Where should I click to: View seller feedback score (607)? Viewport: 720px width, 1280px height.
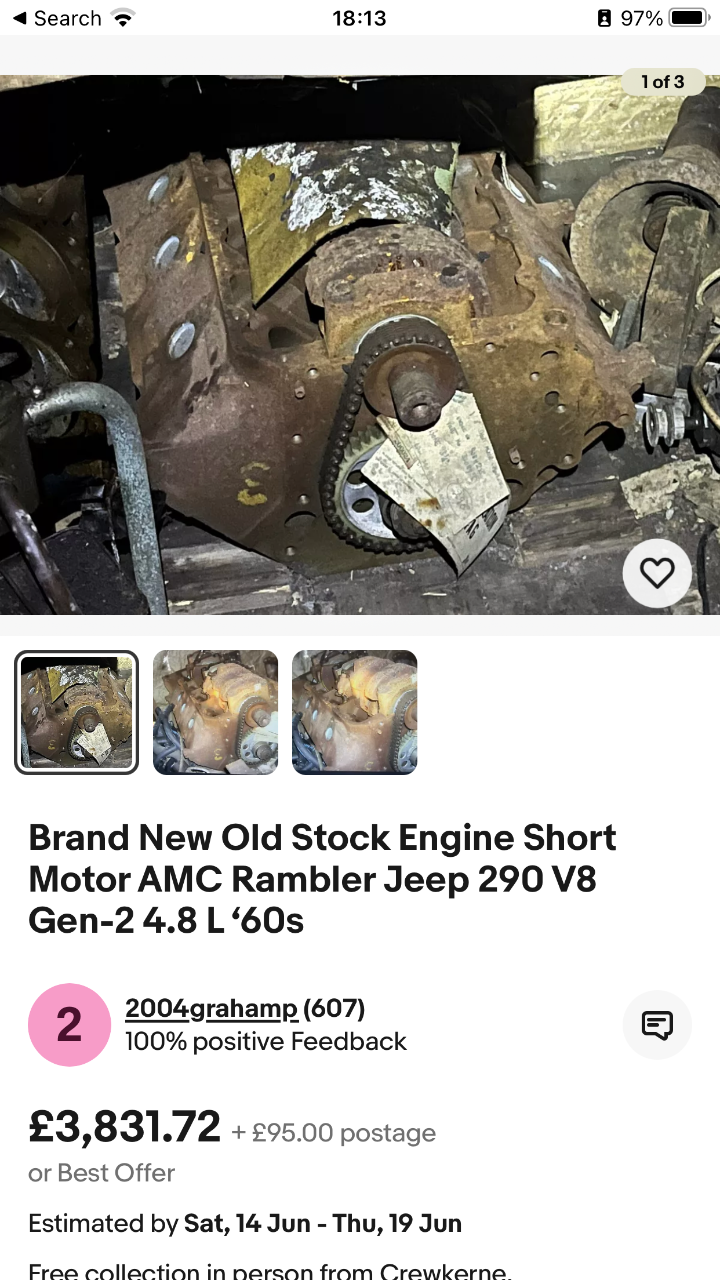click(334, 1009)
